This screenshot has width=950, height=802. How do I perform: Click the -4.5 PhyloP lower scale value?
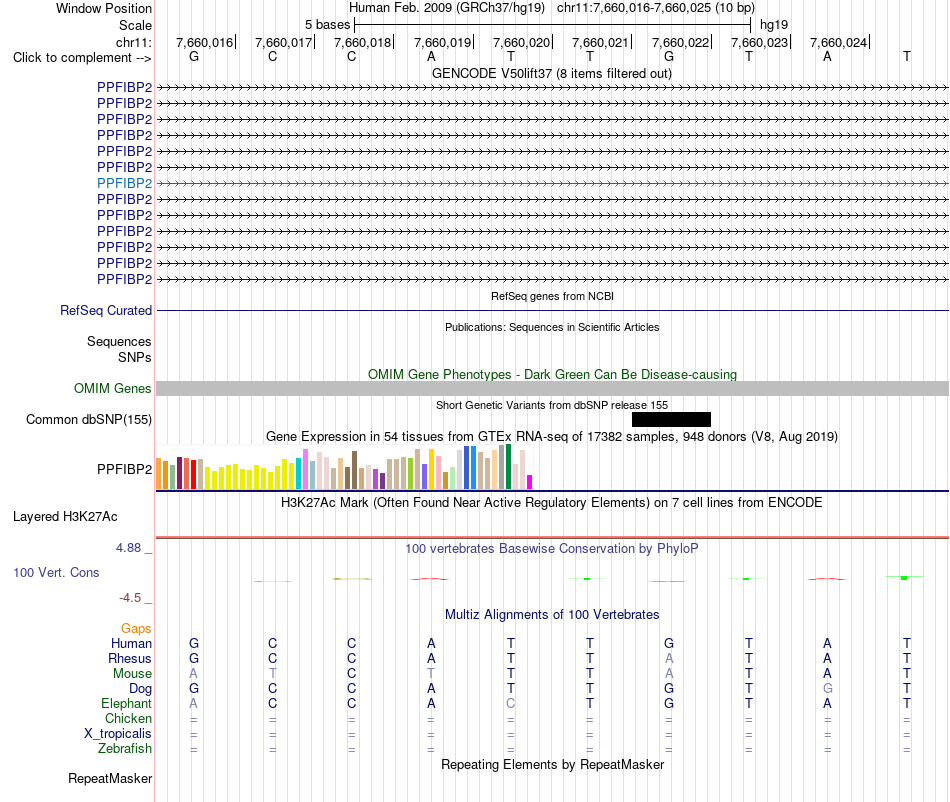coord(130,598)
